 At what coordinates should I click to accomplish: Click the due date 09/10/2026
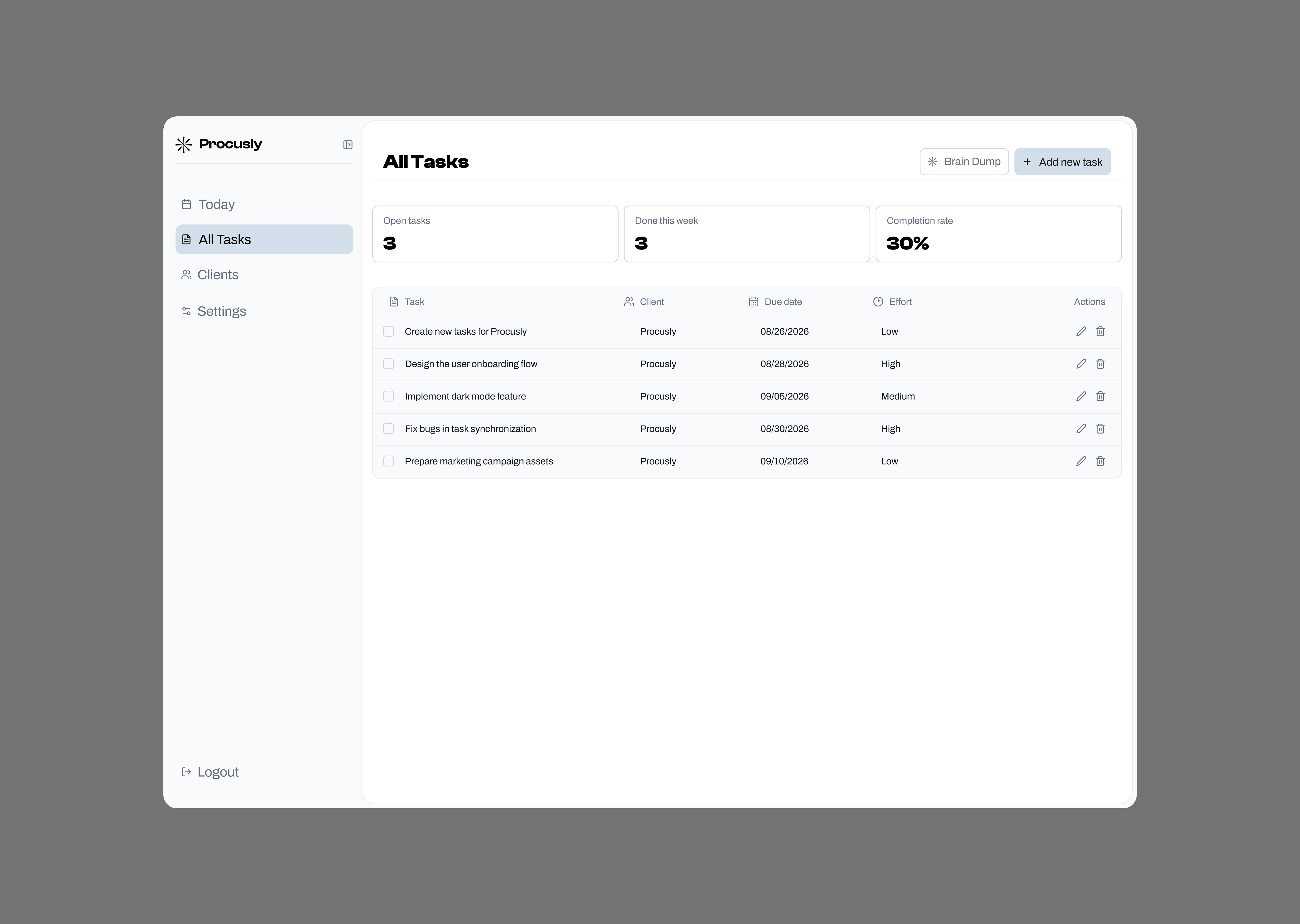coord(784,461)
